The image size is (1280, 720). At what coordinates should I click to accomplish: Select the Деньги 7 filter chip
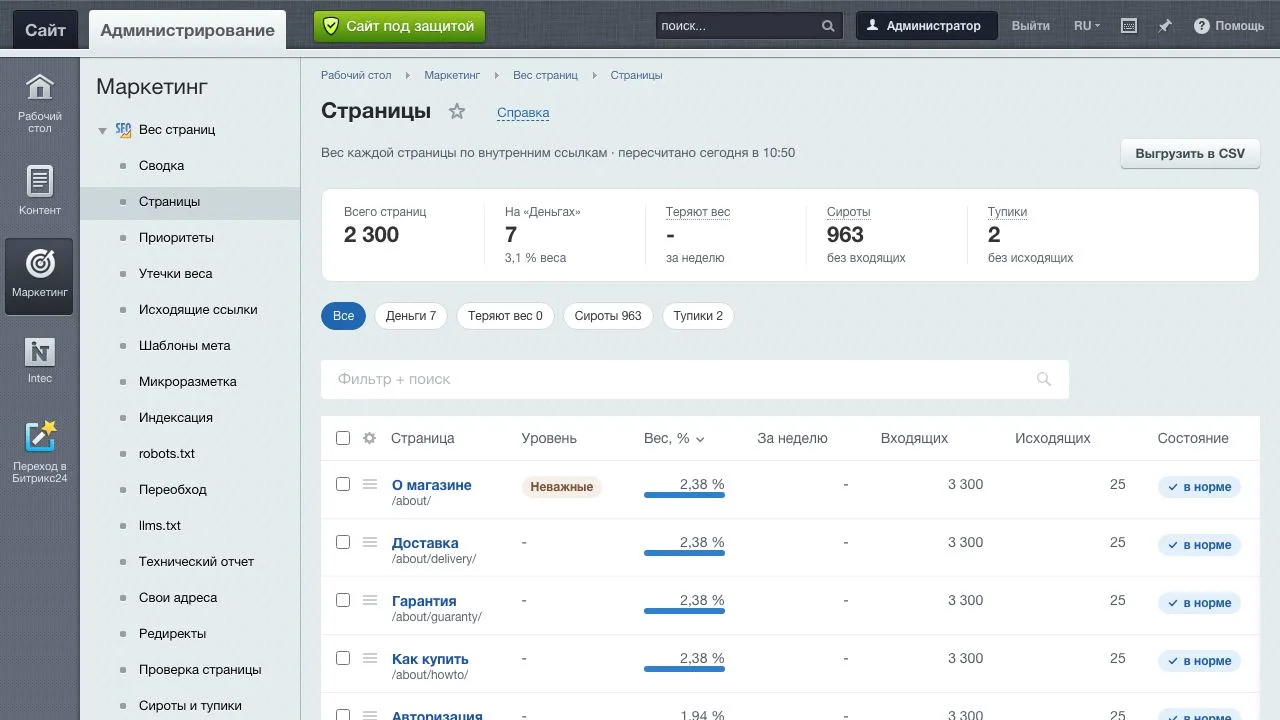[411, 316]
